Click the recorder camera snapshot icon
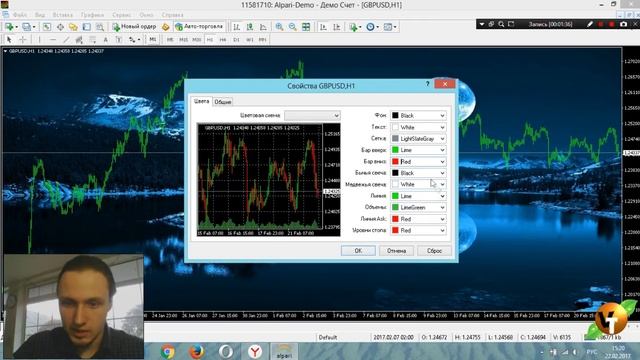Screen dimensions: 640x360 [623, 24]
